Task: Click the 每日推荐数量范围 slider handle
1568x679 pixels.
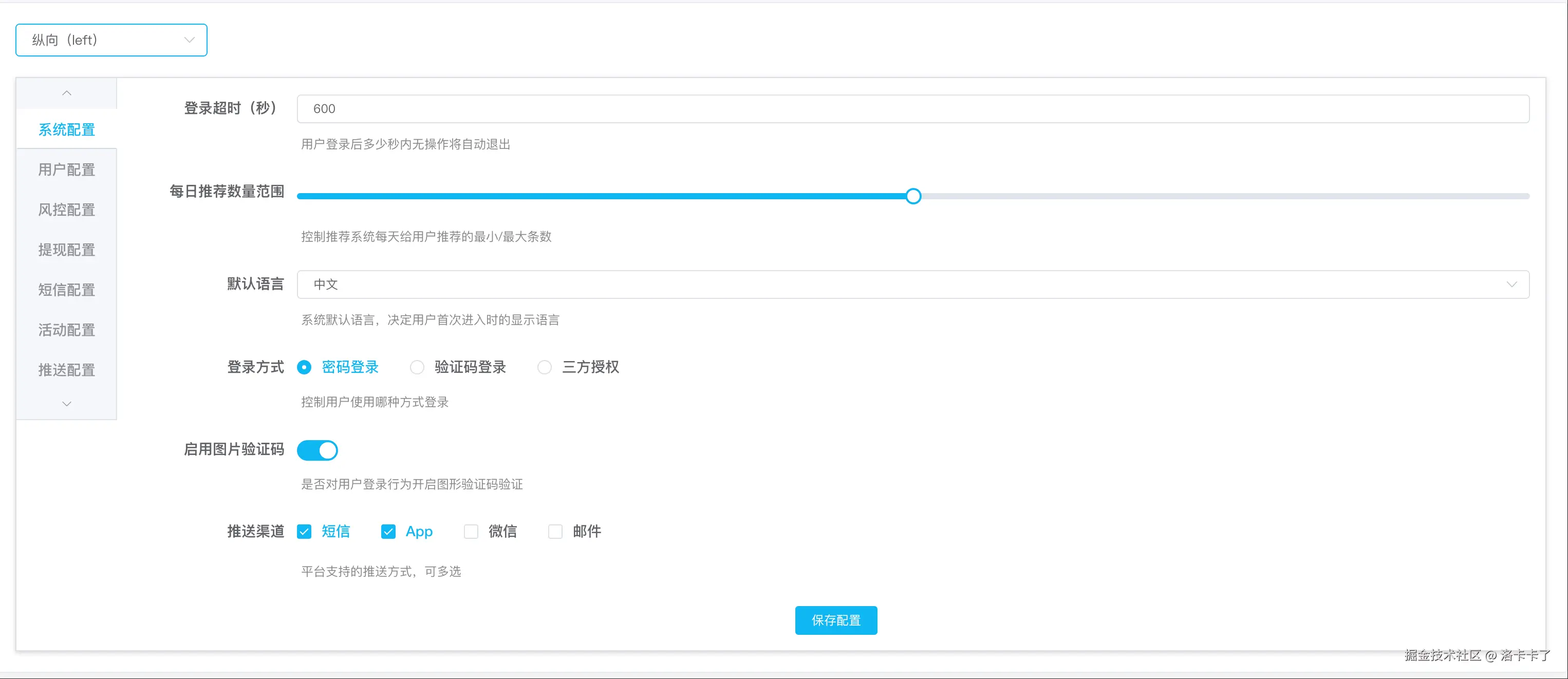Action: click(913, 196)
